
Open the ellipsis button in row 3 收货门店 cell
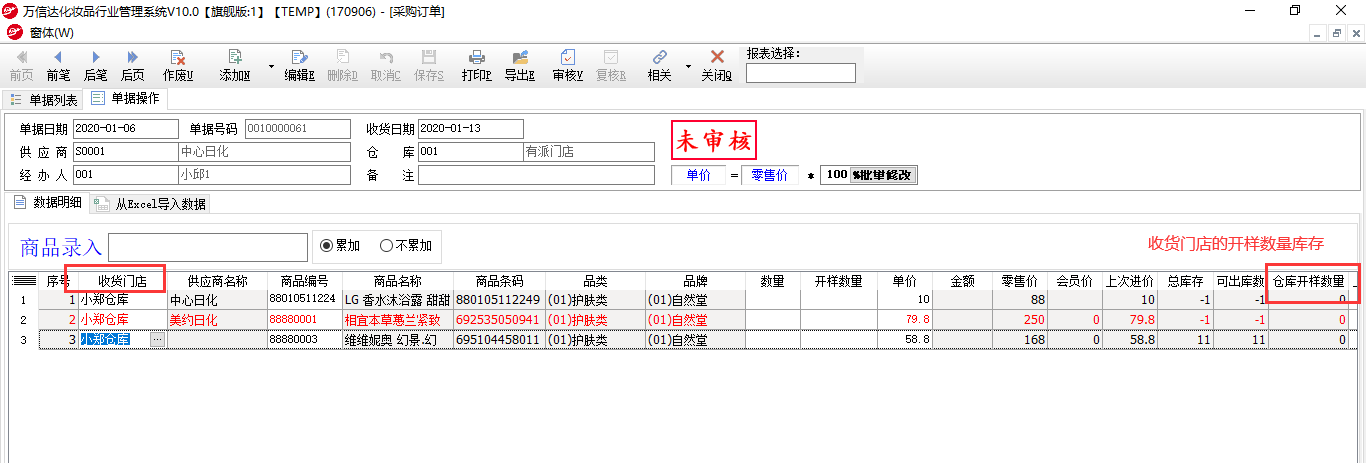pos(157,340)
